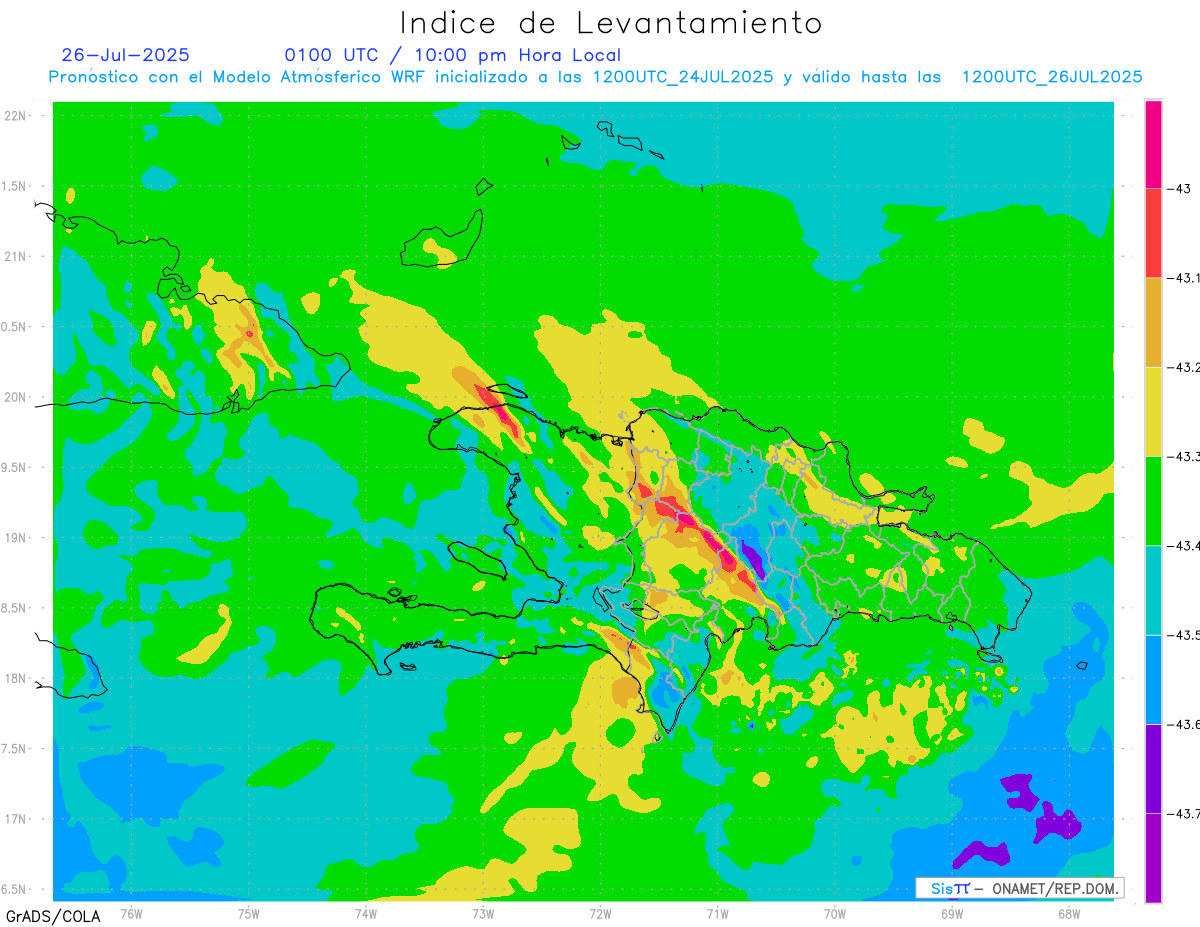Click the "19N" latitude label

17,538
